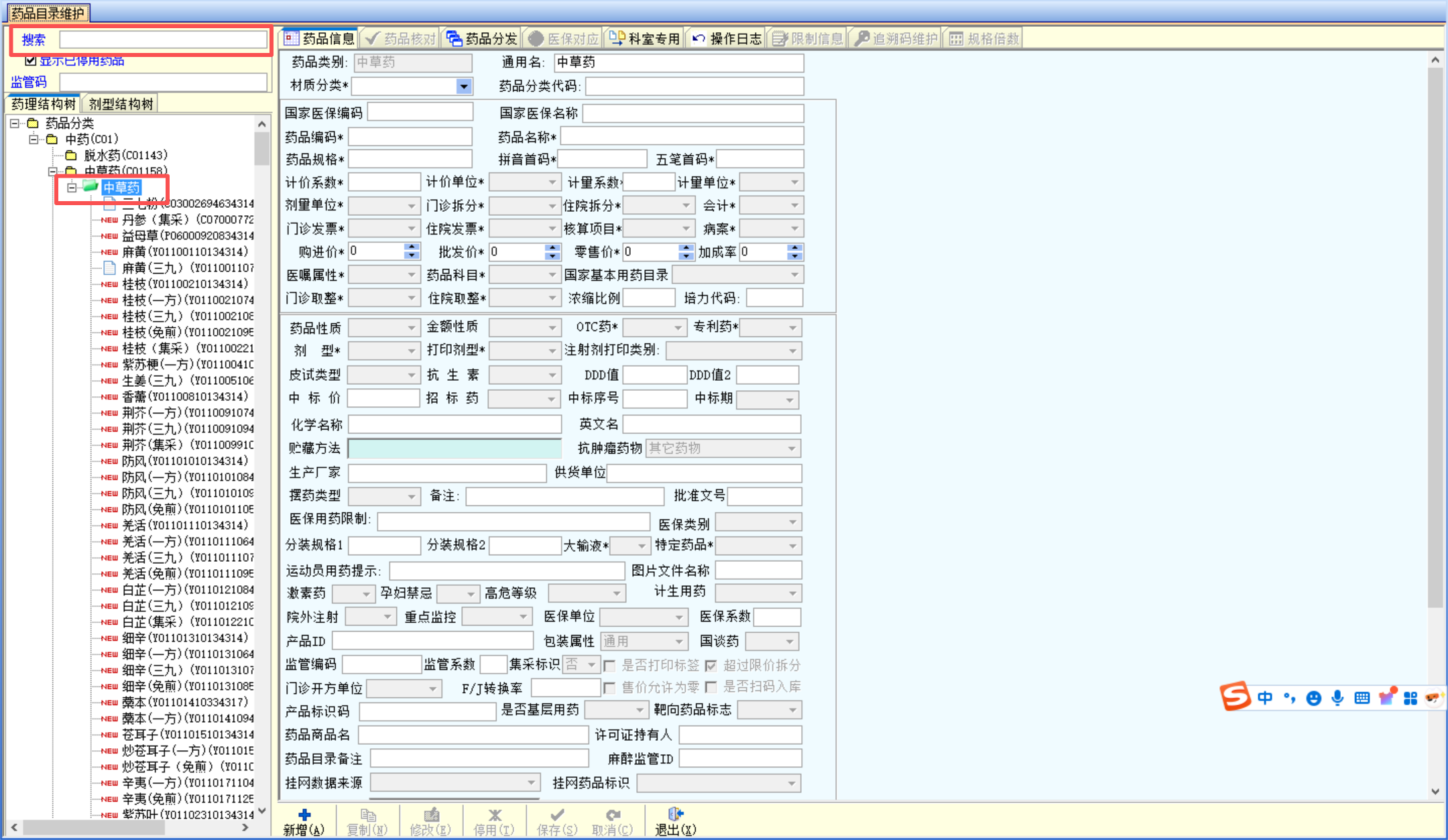Click the 搜索 link label

(x=34, y=40)
